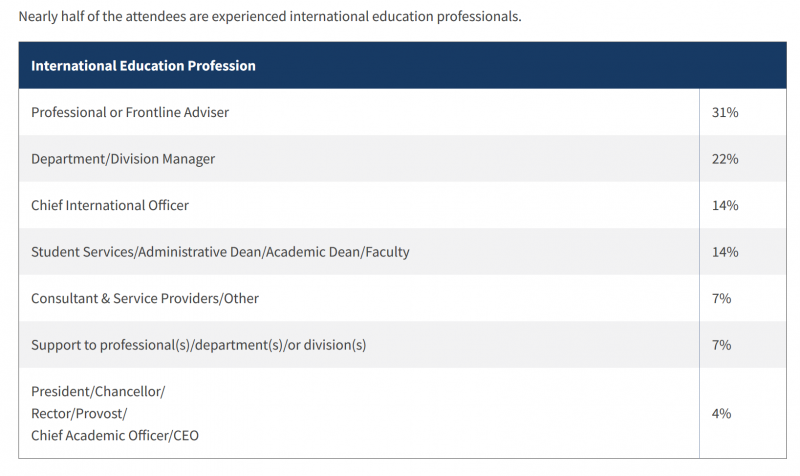Click the 14% value beside Chief International Officer
This screenshot has width=800, height=476.
coord(725,205)
